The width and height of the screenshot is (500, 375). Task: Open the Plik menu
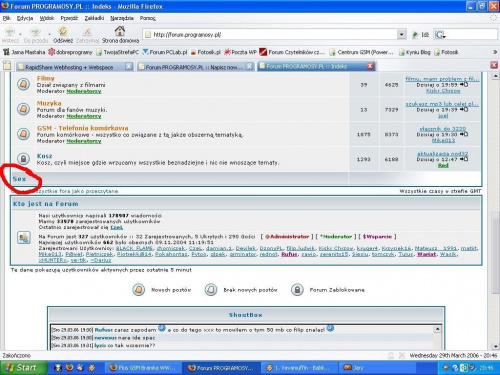(x=7, y=18)
